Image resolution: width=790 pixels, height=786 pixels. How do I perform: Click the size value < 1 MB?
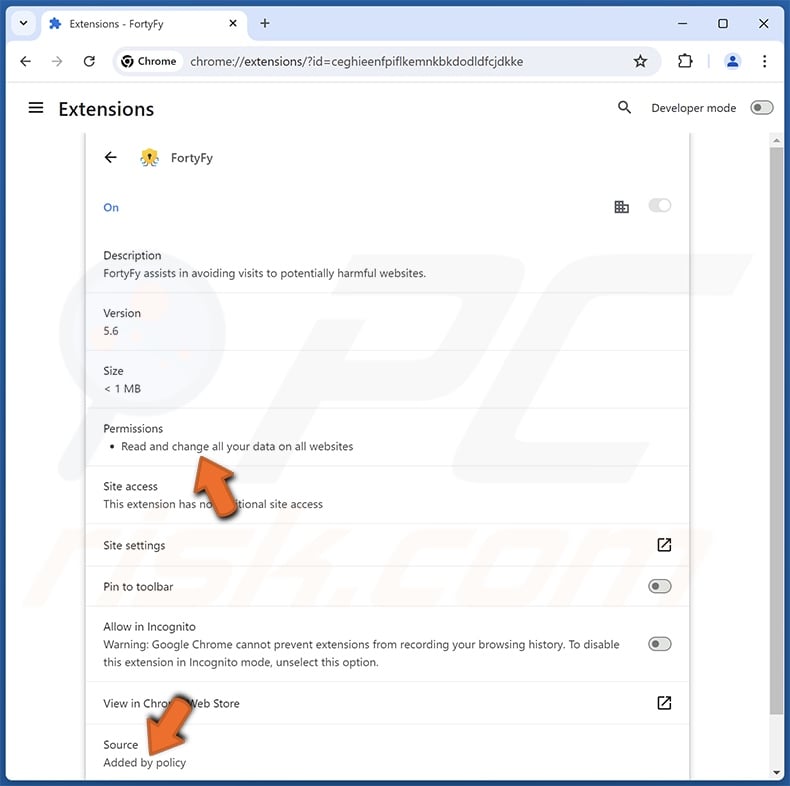click(122, 388)
